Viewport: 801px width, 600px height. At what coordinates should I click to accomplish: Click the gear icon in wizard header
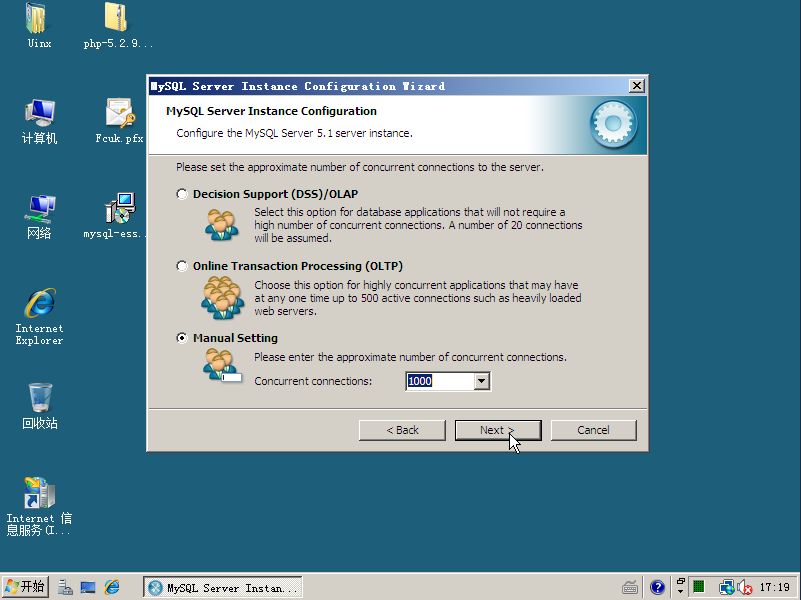(x=613, y=124)
